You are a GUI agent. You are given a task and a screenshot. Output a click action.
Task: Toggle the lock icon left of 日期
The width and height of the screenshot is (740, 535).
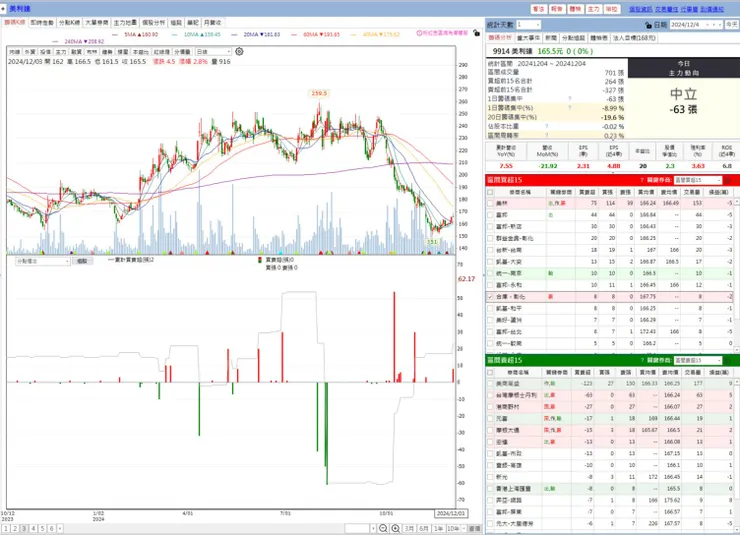click(x=648, y=25)
